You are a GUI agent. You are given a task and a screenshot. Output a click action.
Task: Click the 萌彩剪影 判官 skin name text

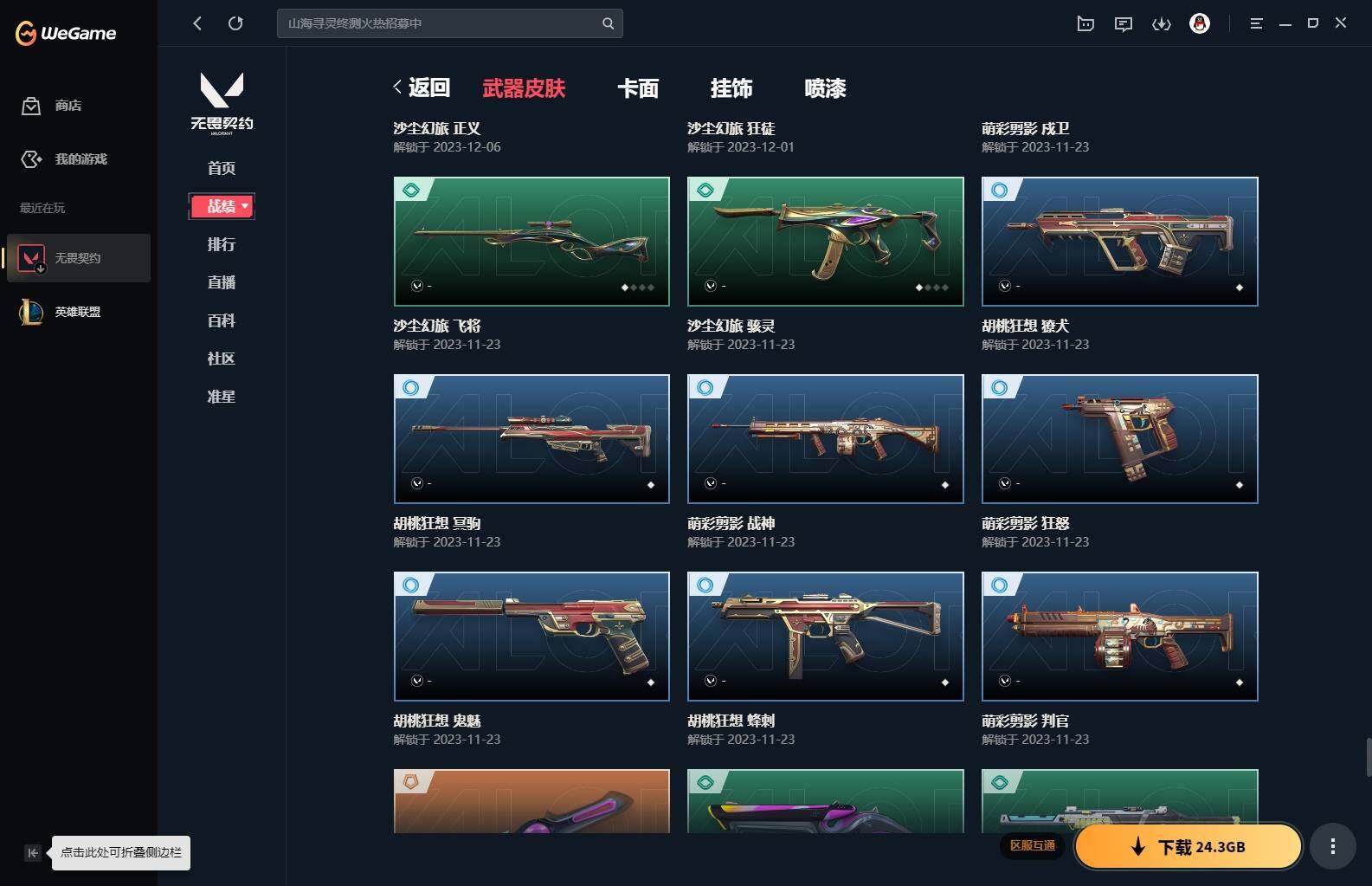point(1025,721)
